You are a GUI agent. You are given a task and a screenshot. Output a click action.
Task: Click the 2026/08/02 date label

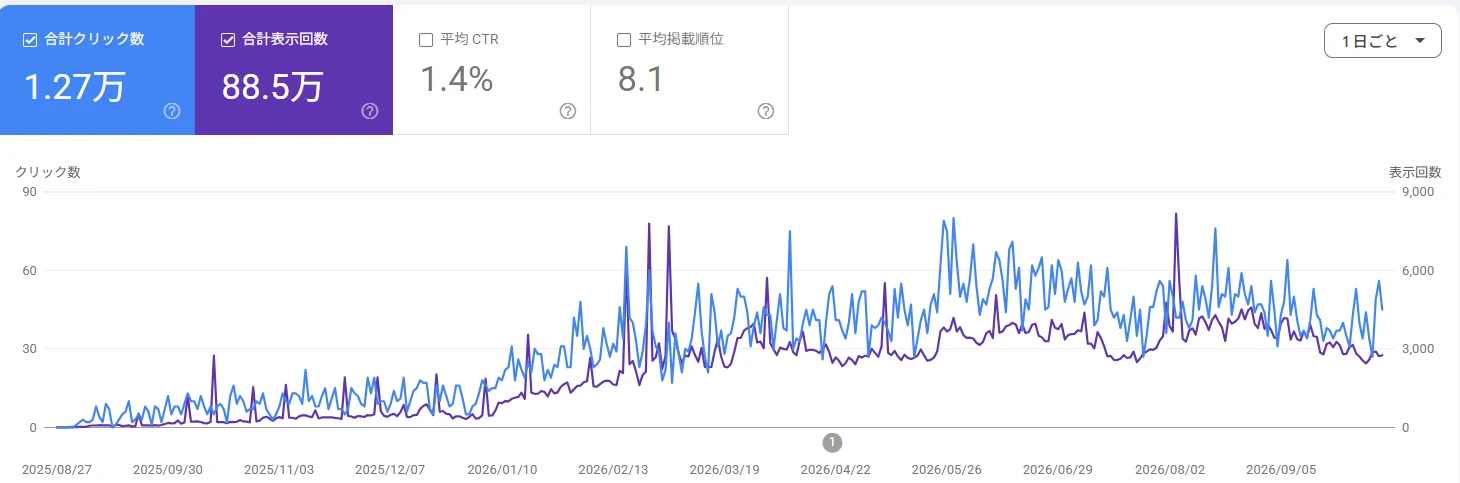coord(1170,468)
